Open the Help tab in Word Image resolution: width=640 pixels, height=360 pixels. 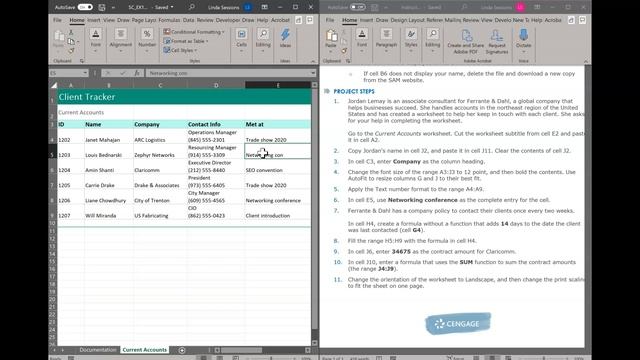(x=537, y=20)
